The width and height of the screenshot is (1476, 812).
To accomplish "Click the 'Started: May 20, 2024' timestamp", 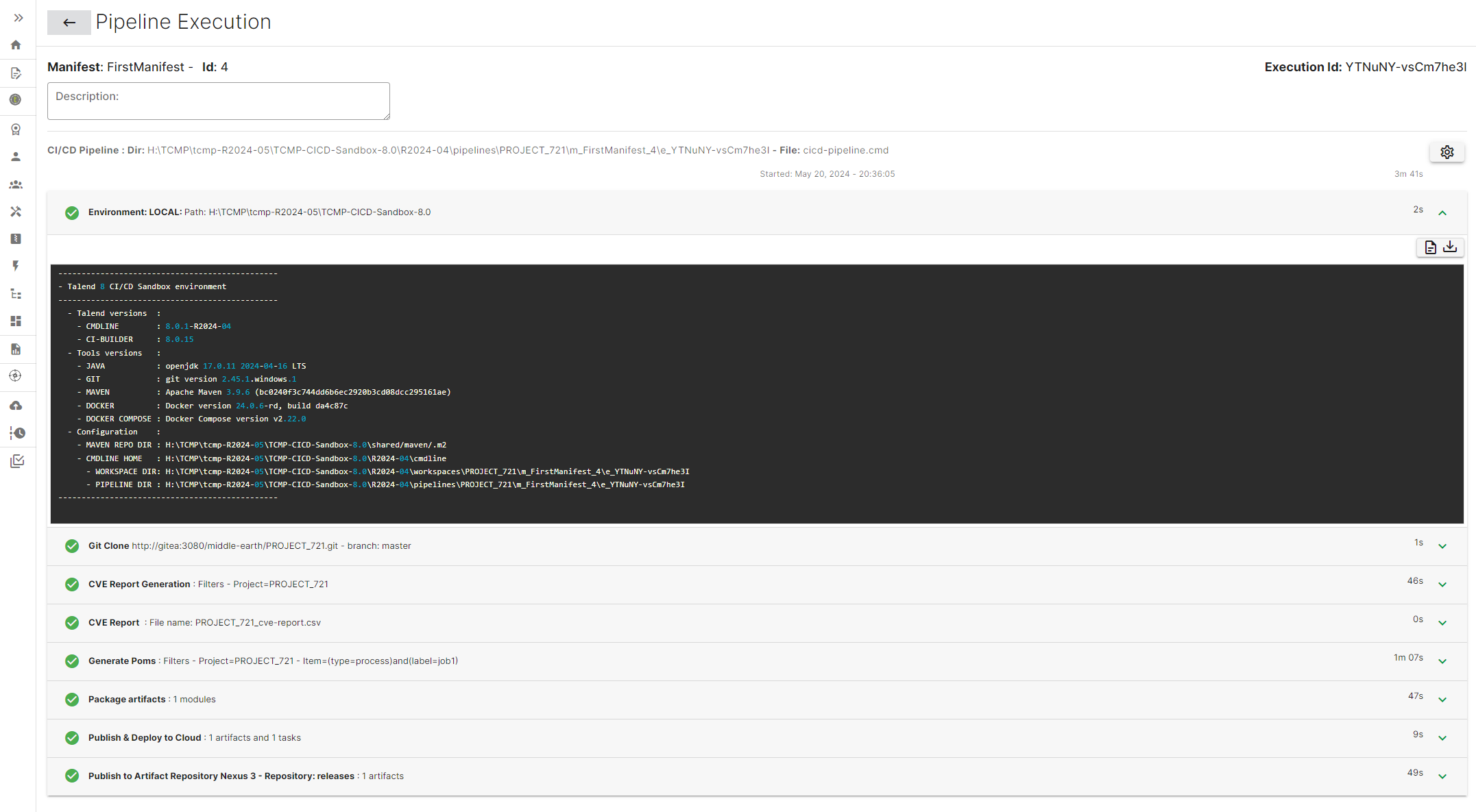I will pos(827,174).
